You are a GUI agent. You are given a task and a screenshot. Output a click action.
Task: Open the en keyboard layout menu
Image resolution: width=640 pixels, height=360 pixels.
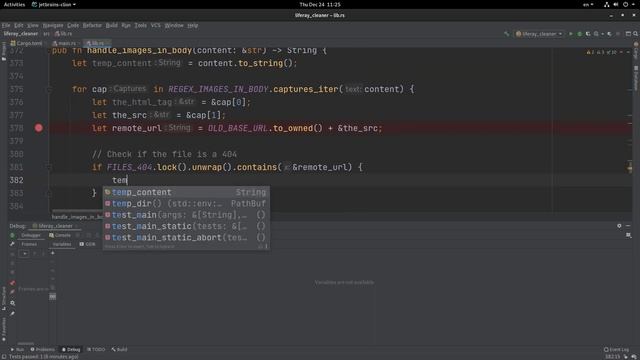tap(588, 4)
